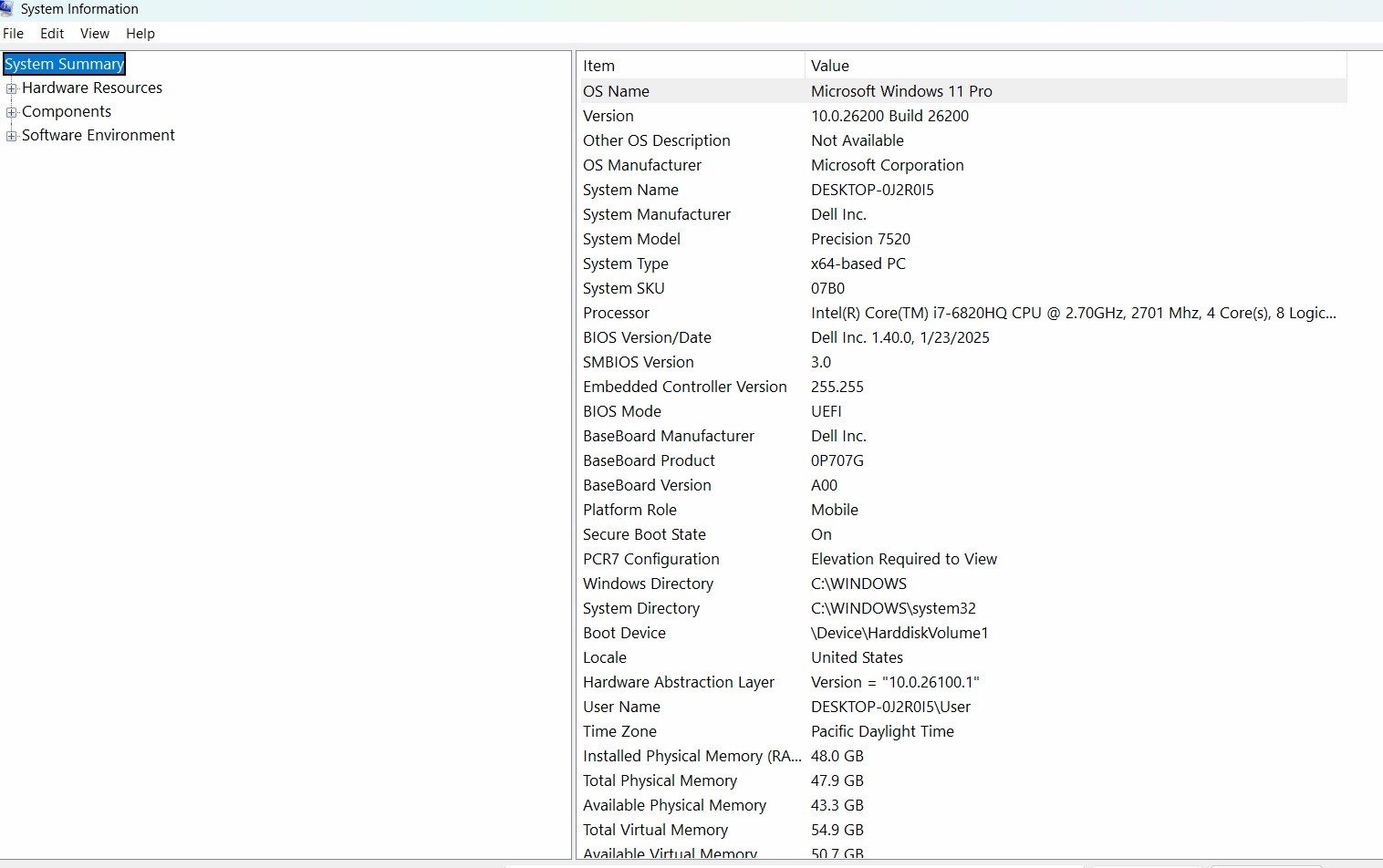Click the value UEFI
This screenshot has height=868, width=1383.
pyautogui.click(x=827, y=411)
